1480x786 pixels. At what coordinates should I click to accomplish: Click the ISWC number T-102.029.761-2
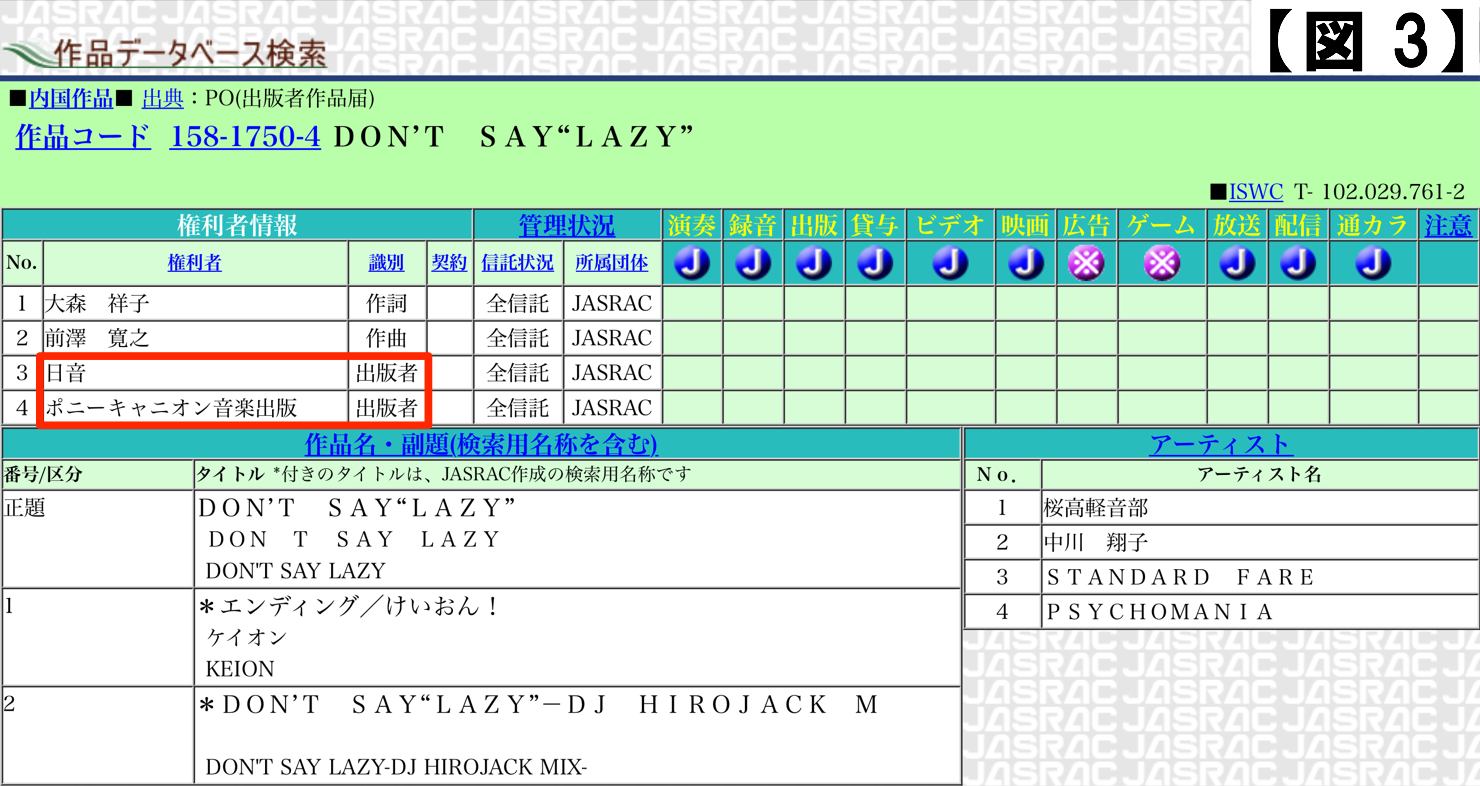[1379, 192]
